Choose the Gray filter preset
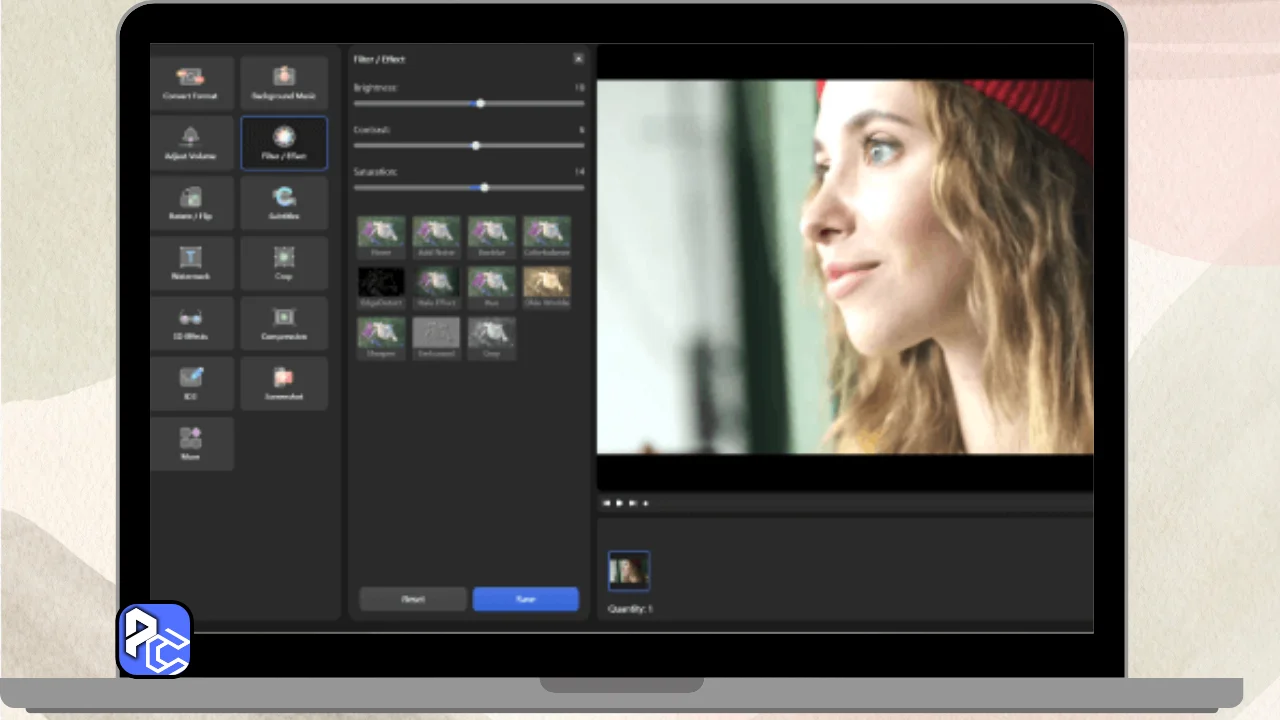 tap(492, 334)
